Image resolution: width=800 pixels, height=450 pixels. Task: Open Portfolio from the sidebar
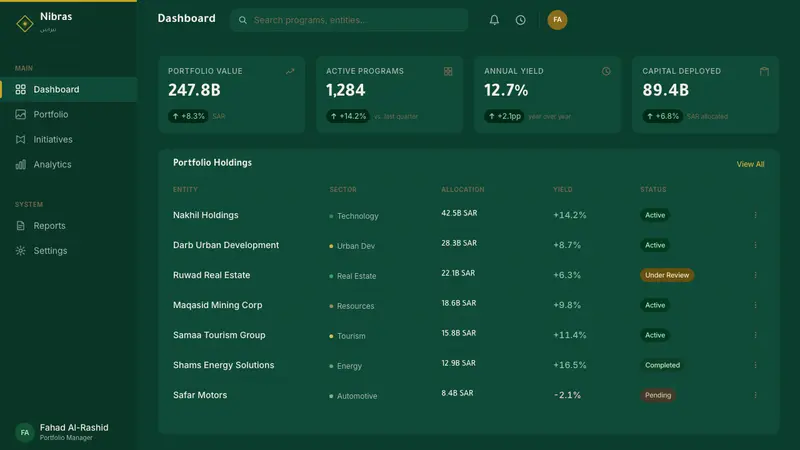coord(68,114)
